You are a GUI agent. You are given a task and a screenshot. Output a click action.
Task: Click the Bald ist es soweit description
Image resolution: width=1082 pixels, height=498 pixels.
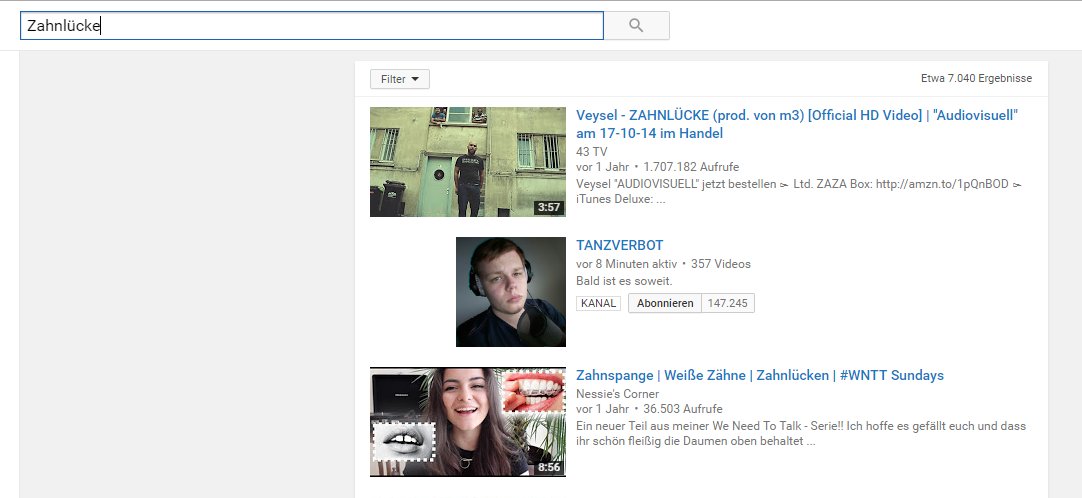tap(624, 281)
